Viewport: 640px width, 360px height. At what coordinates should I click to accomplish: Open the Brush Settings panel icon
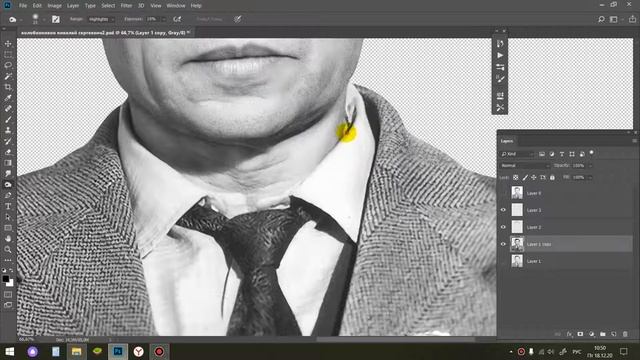click(x=500, y=79)
